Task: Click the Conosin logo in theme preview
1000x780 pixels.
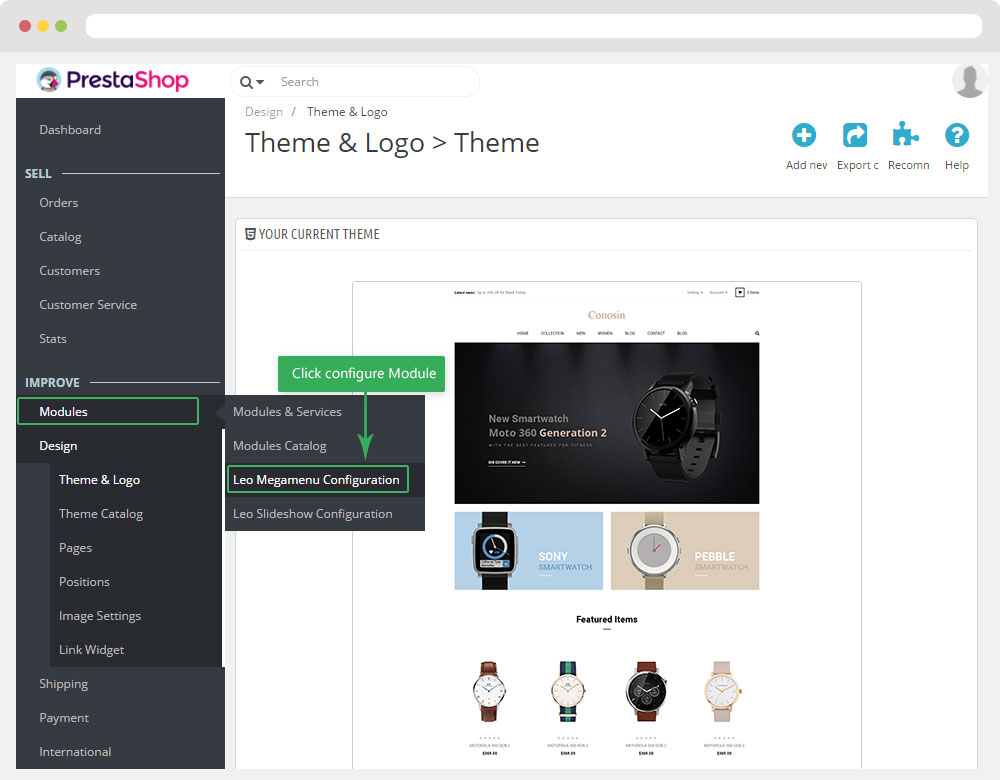Action: [607, 315]
